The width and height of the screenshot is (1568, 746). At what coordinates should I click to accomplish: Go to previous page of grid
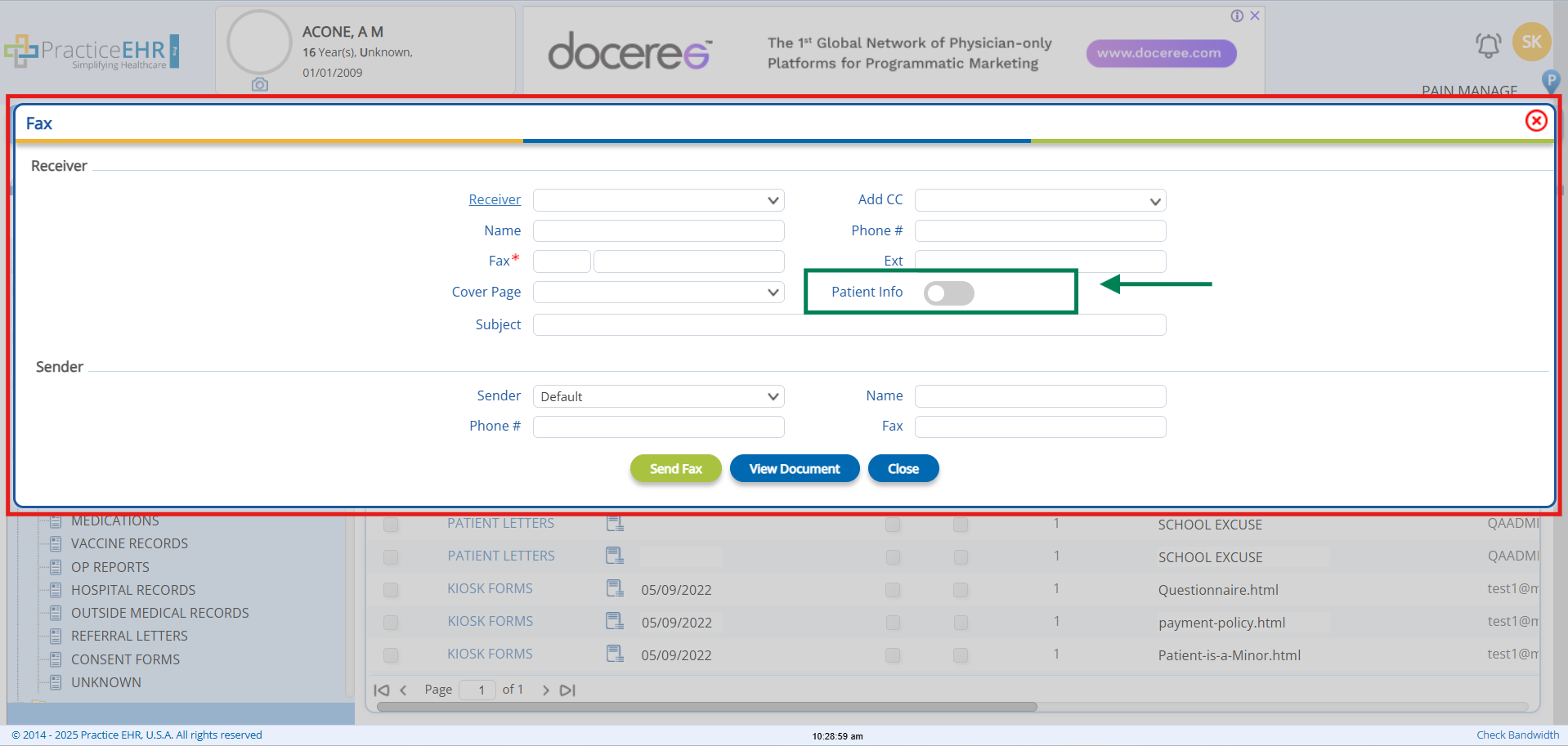(x=403, y=690)
